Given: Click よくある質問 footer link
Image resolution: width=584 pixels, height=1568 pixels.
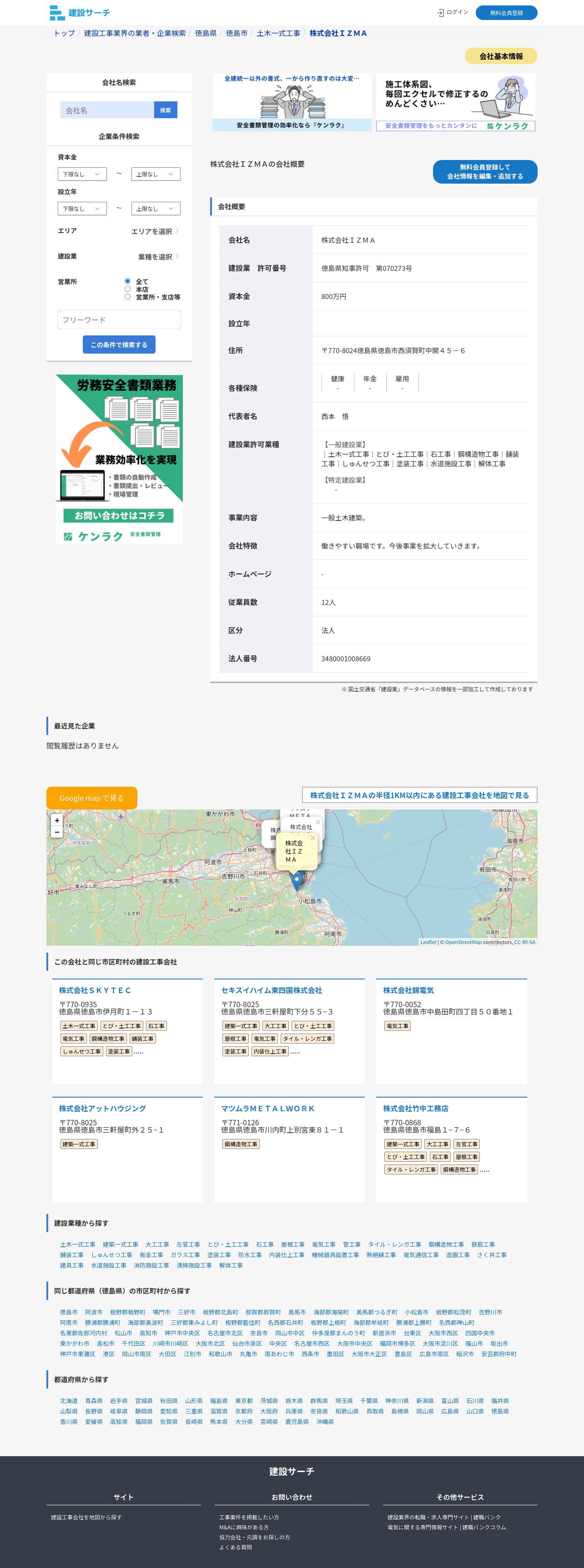Looking at the screenshot, I should pyautogui.click(x=236, y=1547).
